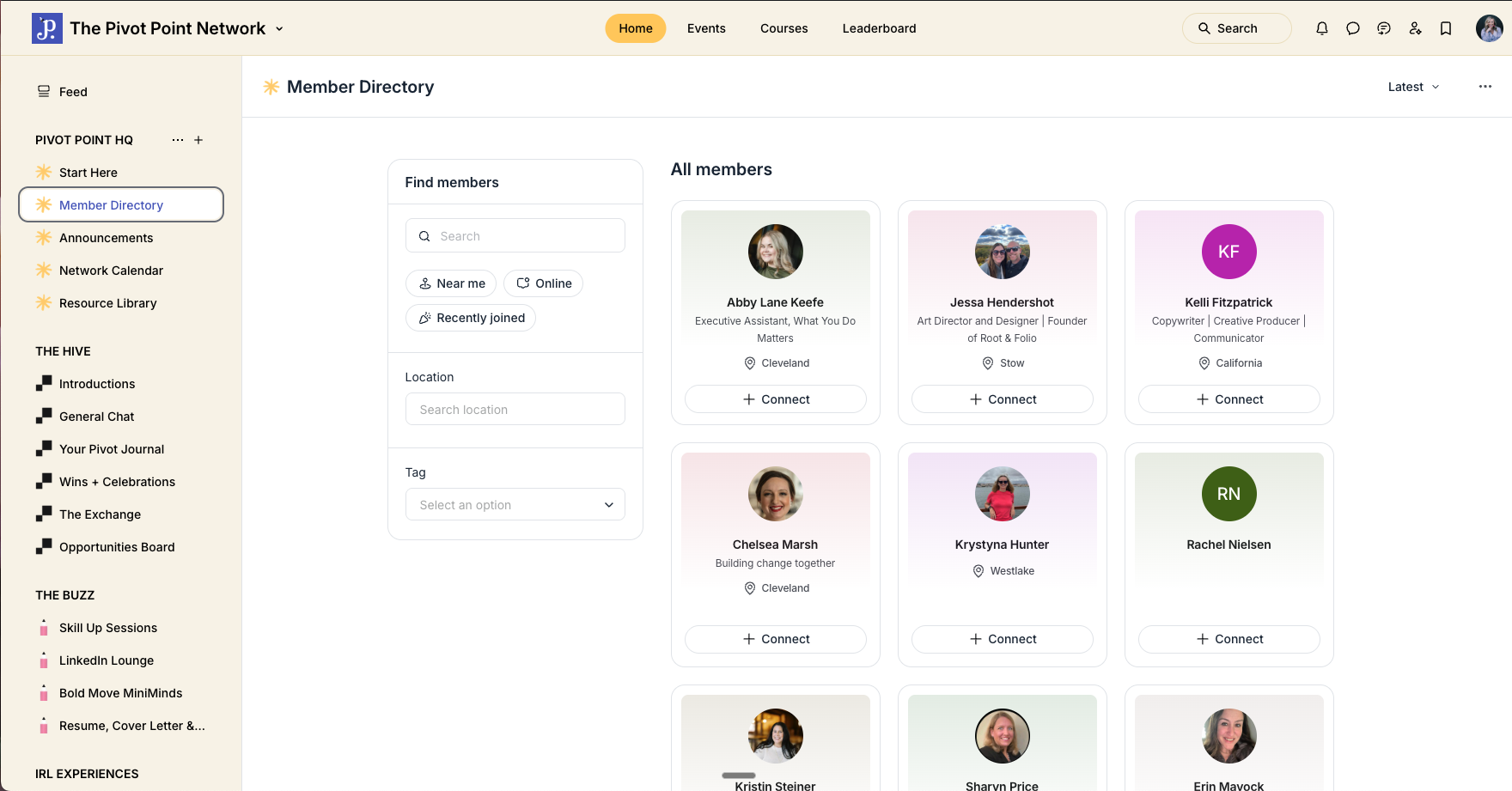
Task: Go to the Events tab
Action: [706, 28]
